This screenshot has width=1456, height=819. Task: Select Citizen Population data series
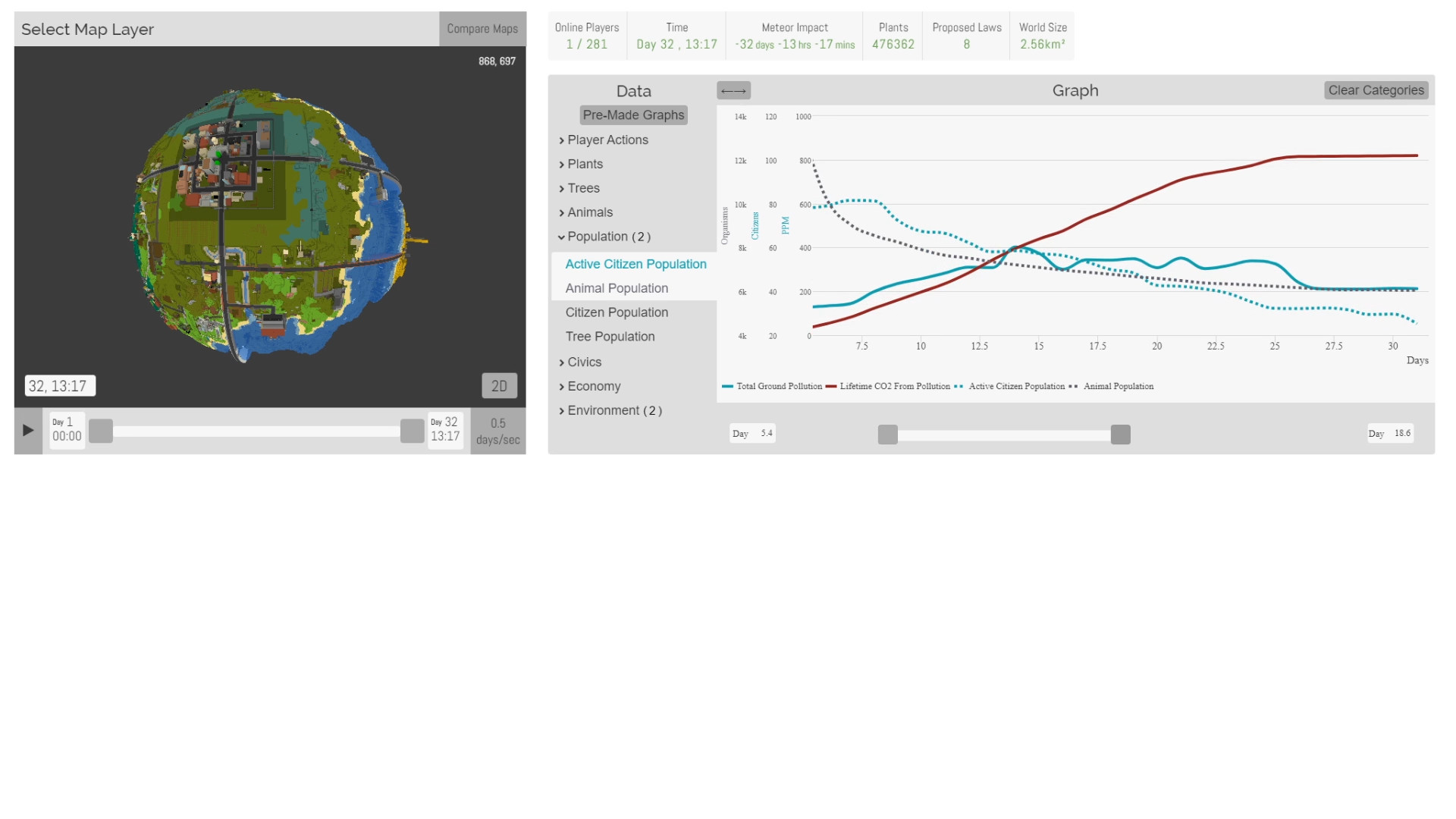[x=617, y=312]
